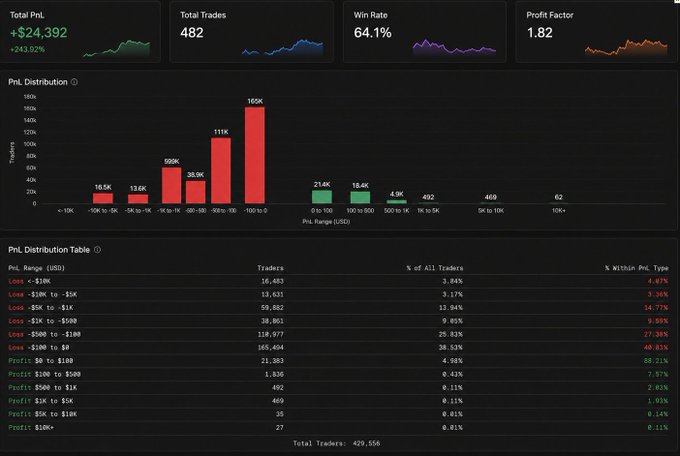The height and width of the screenshot is (456, 680).
Task: Click the 88.21% within PnL type cell
Action: coord(658,361)
